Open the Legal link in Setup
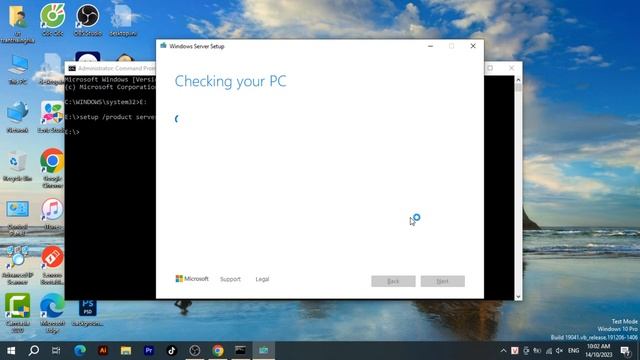This screenshot has height=360, width=640. [262, 279]
